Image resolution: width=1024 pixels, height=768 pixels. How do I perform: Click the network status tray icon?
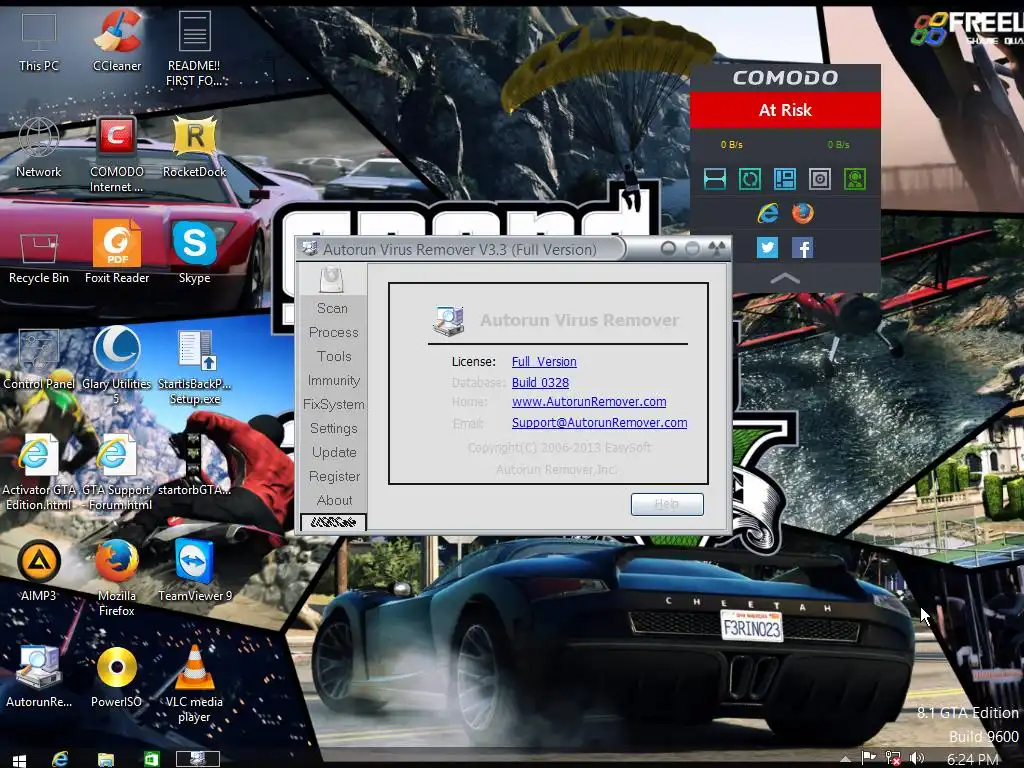(893, 758)
